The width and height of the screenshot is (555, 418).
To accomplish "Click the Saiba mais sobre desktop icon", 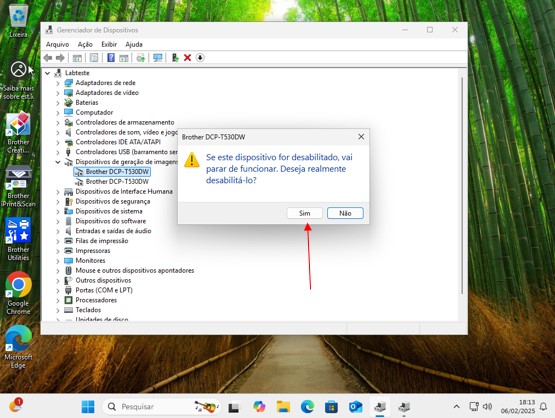I will [x=18, y=80].
